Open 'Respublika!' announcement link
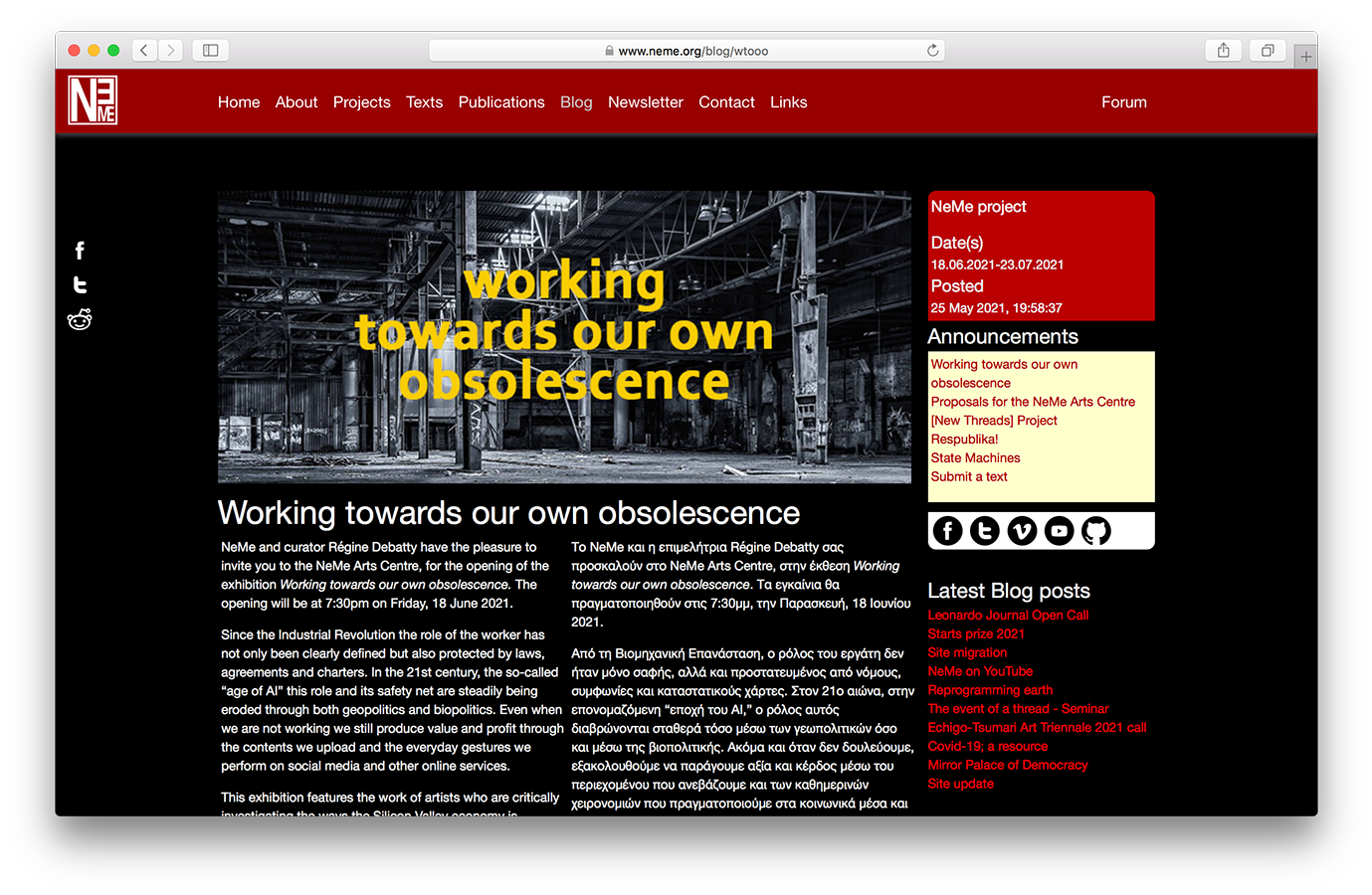The width and height of the screenshot is (1372, 895). pos(964,439)
